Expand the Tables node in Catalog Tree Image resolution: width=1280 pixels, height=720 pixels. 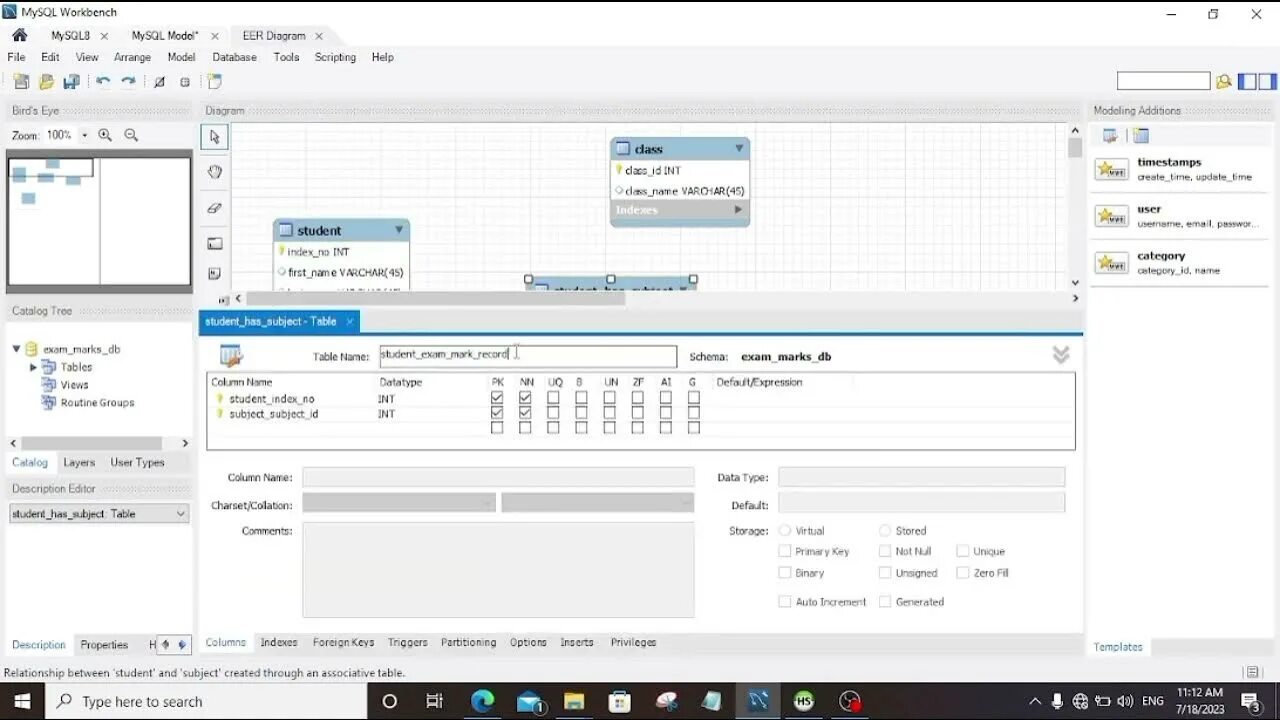point(33,367)
